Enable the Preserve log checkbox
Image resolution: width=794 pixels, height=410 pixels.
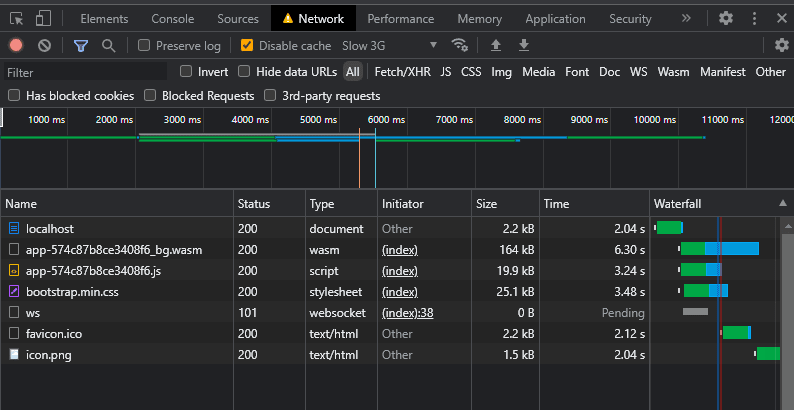(145, 45)
